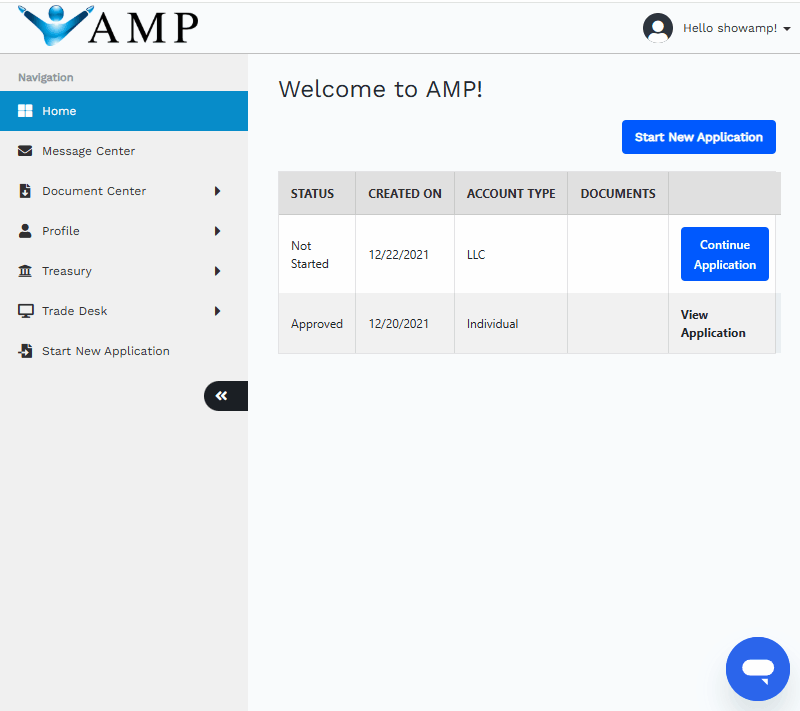Open View Application for Individual account

[713, 324]
